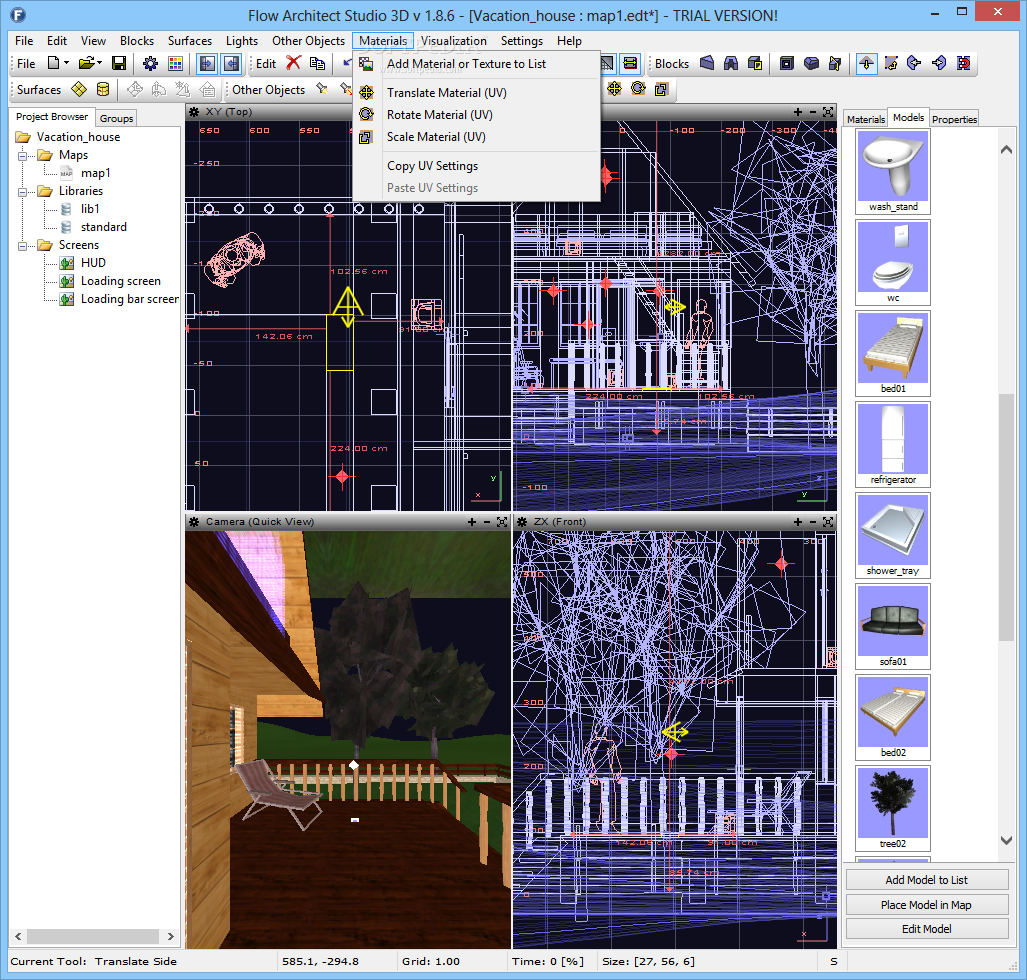Screen dimensions: 1027x980
Task: Zoom in with plus on Camera (Quick View) viewport
Action: [x=472, y=522]
